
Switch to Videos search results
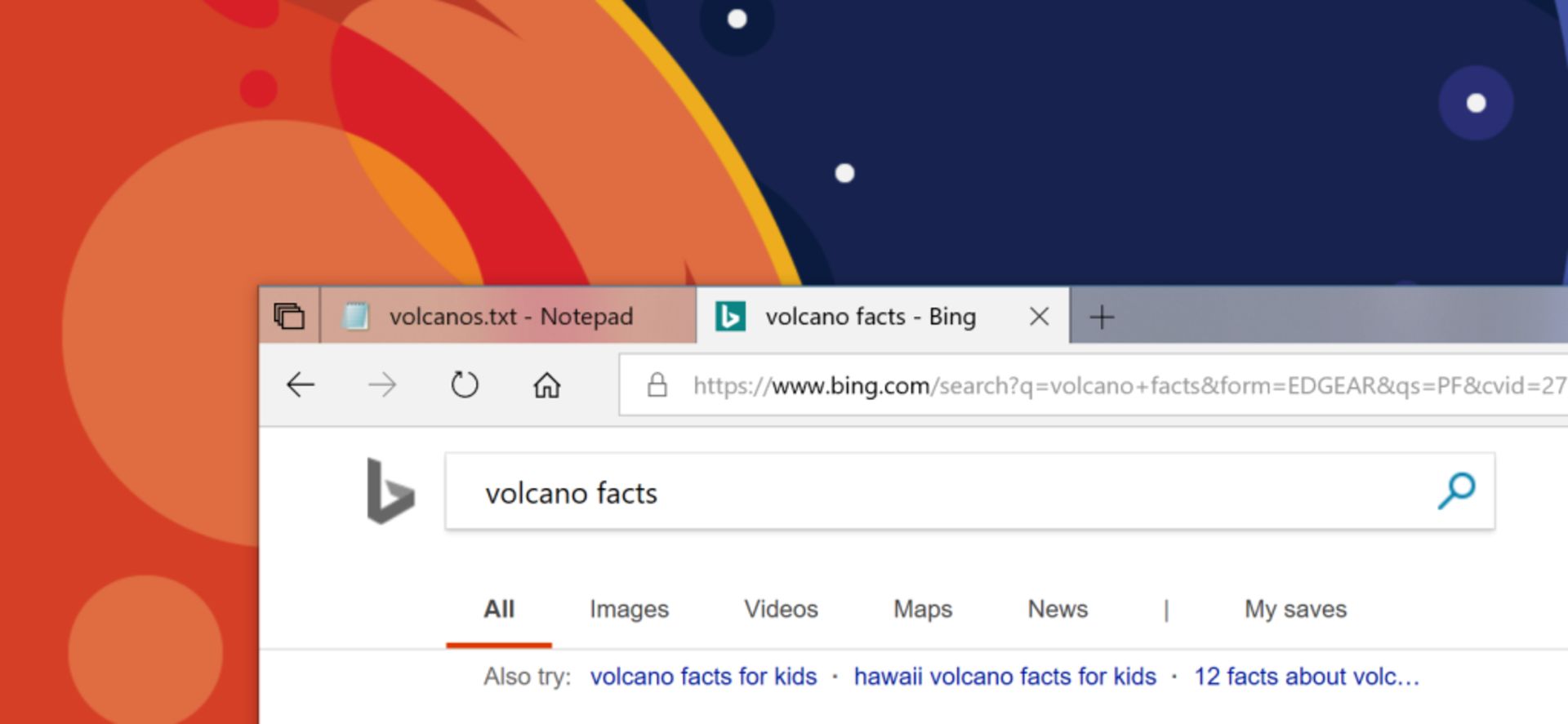click(x=780, y=609)
